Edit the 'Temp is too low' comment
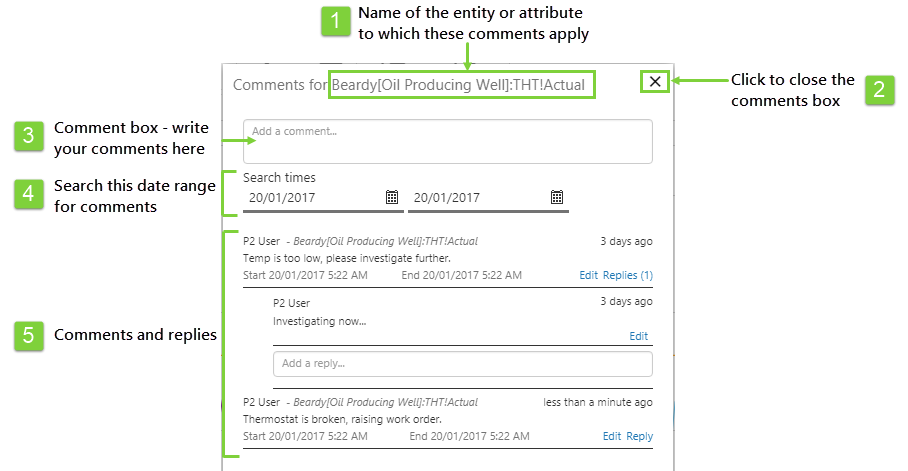This screenshot has width=908, height=471. (x=588, y=275)
